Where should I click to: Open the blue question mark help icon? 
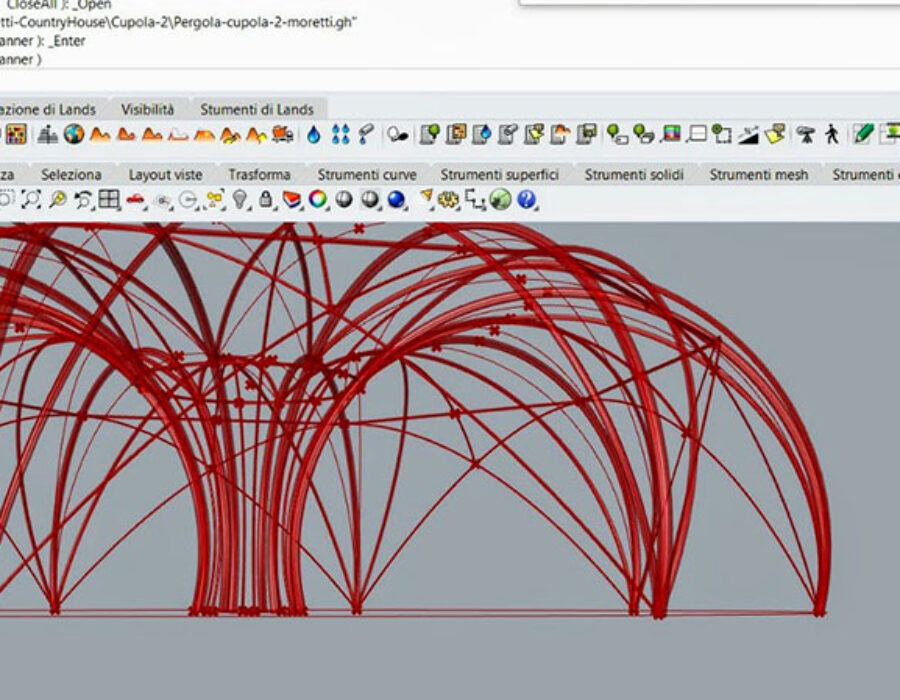527,200
